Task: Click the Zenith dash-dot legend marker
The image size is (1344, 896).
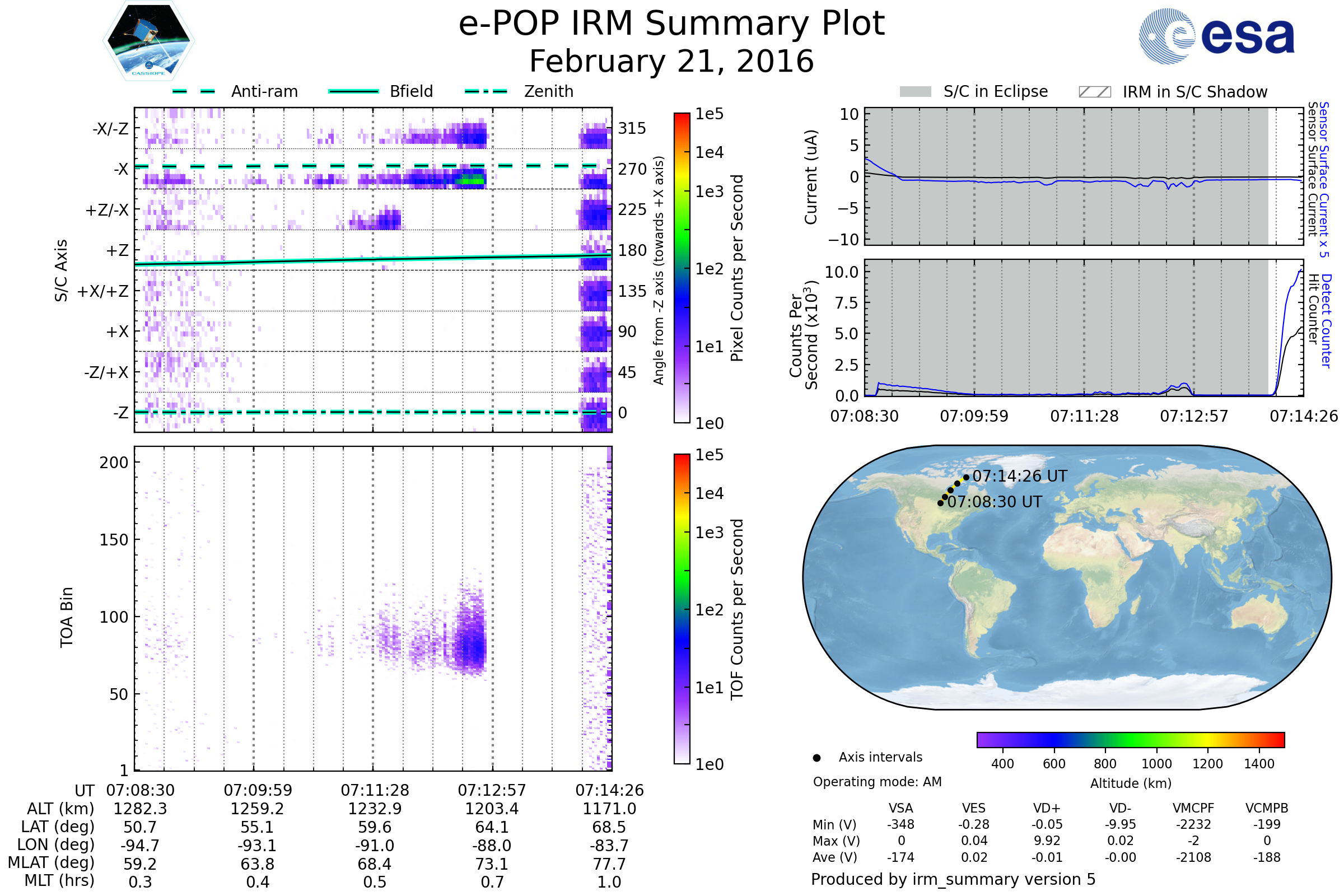Action: tap(486, 91)
